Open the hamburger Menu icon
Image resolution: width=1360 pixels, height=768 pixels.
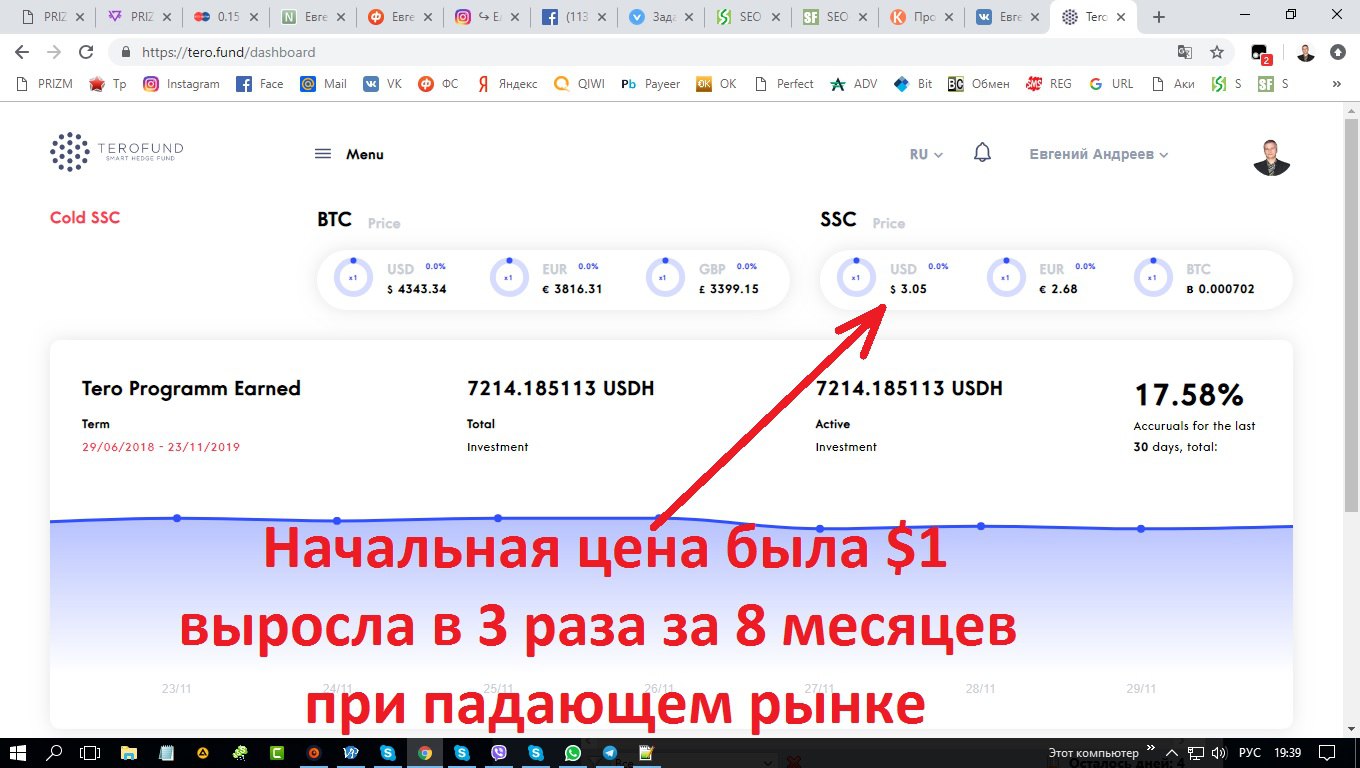[x=323, y=154]
